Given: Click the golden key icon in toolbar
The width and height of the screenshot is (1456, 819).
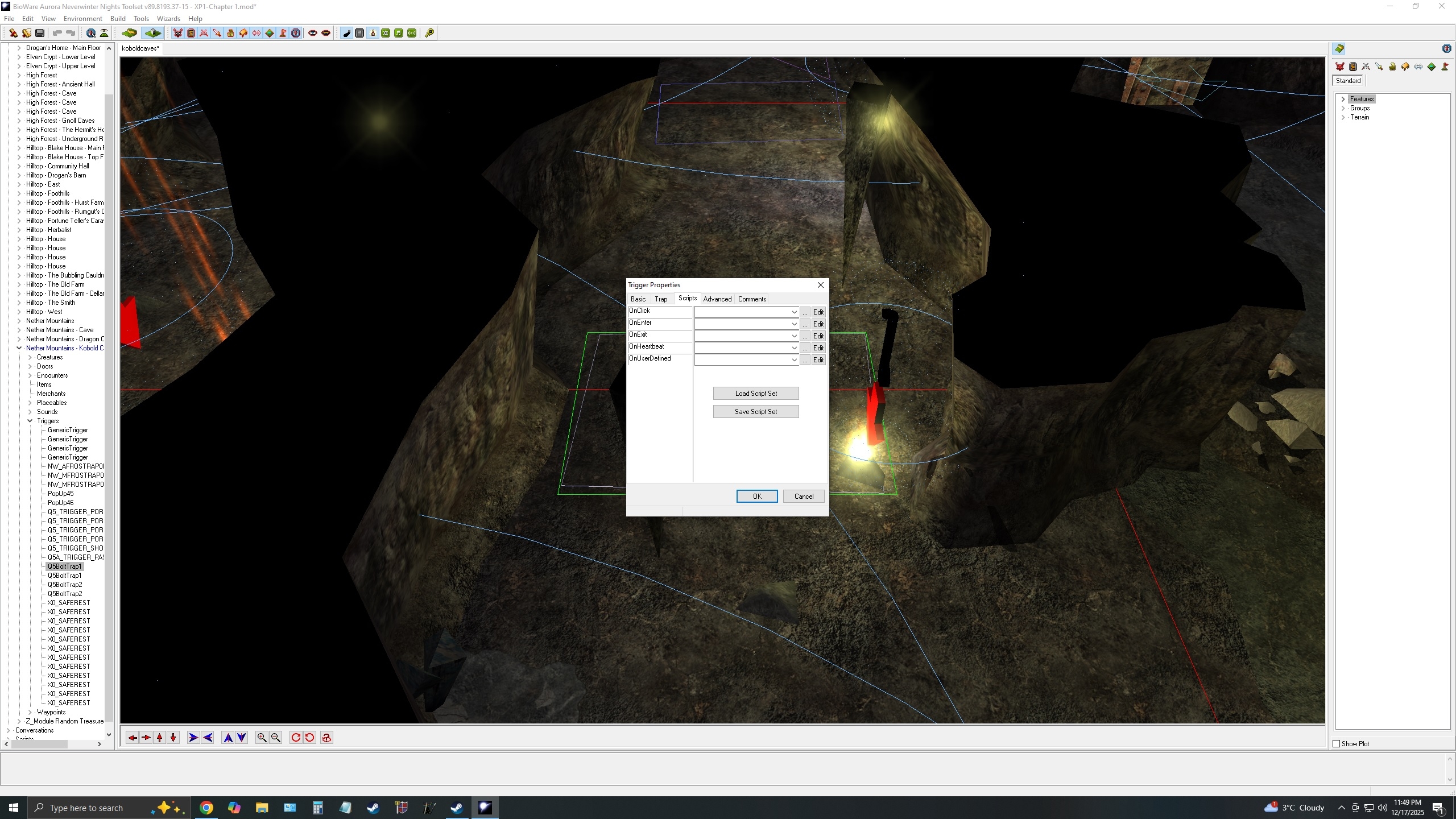Looking at the screenshot, I should 429,33.
